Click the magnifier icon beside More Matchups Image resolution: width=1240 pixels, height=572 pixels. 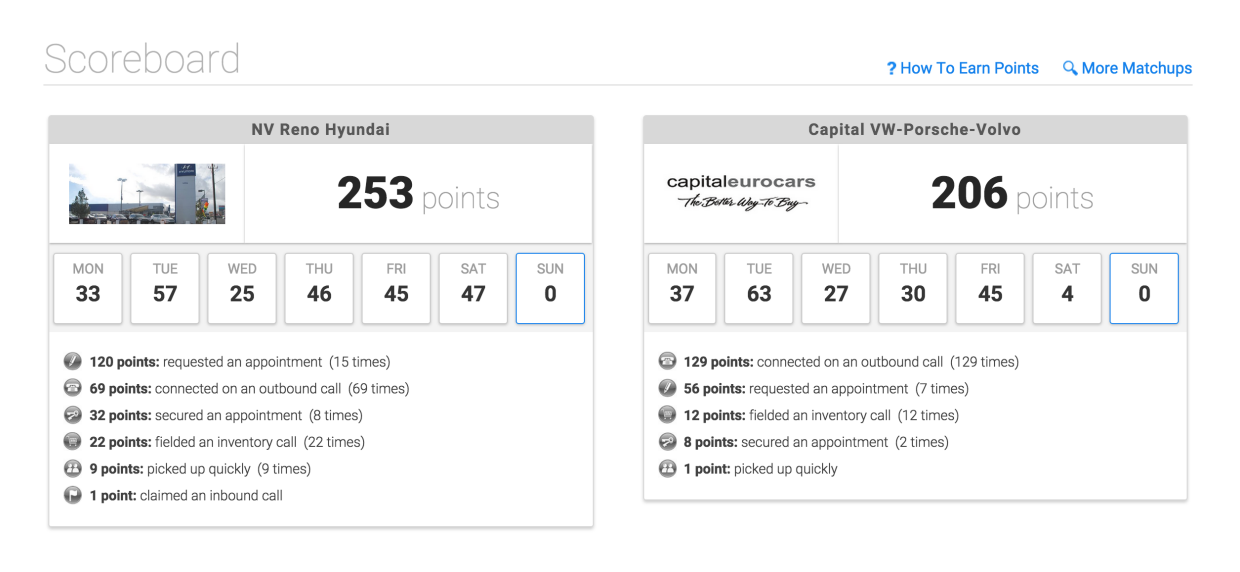tap(1070, 68)
